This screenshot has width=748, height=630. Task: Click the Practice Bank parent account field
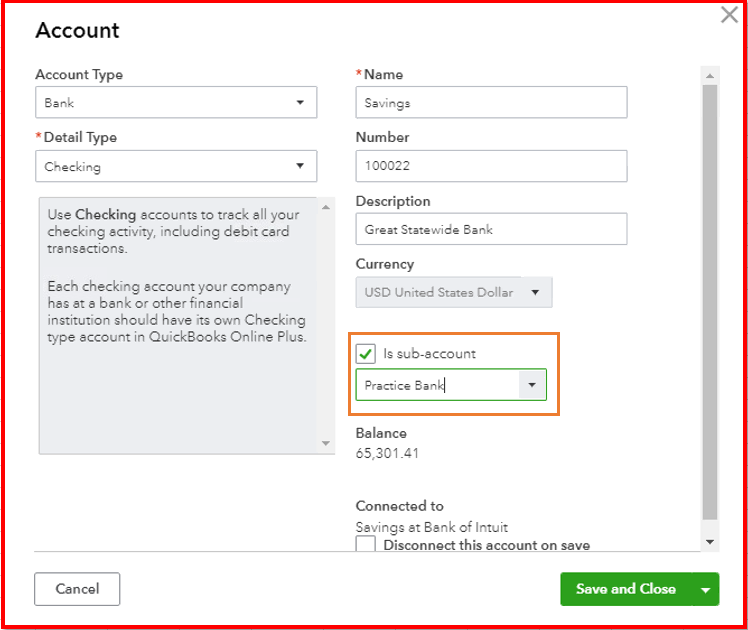point(437,385)
